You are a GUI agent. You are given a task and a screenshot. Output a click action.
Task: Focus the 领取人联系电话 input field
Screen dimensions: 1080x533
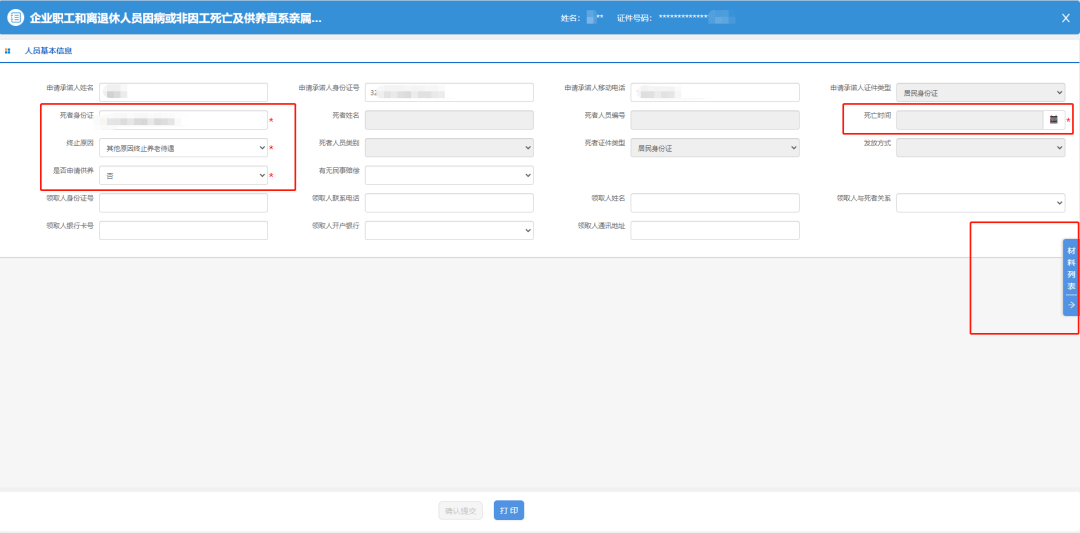(x=449, y=202)
